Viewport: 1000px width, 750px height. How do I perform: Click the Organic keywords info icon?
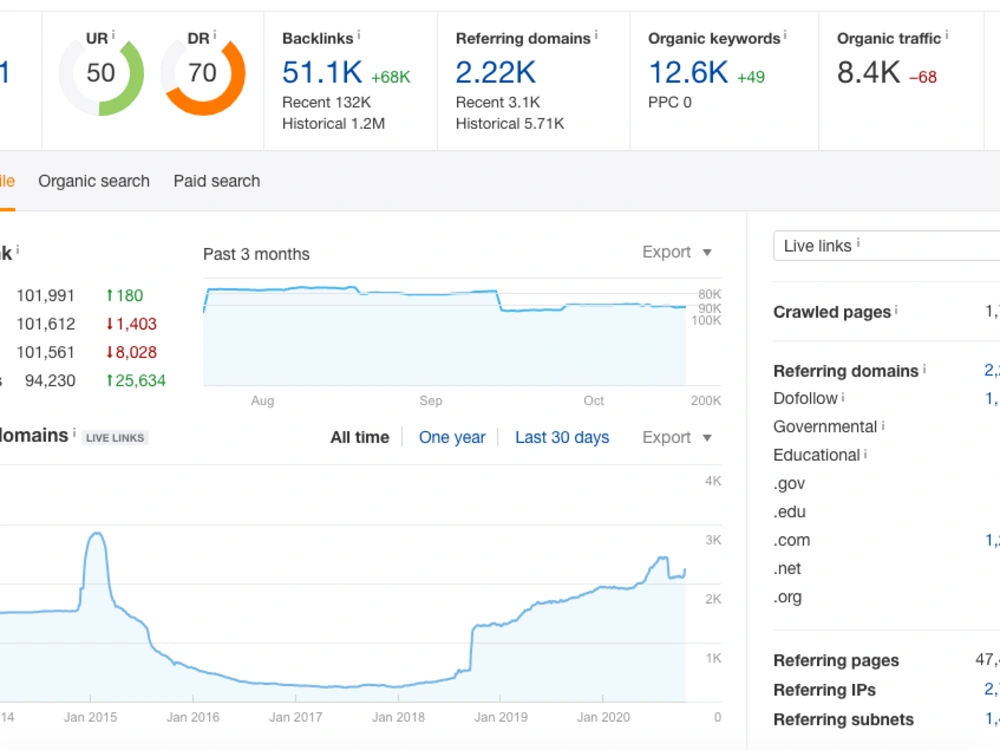[785, 34]
